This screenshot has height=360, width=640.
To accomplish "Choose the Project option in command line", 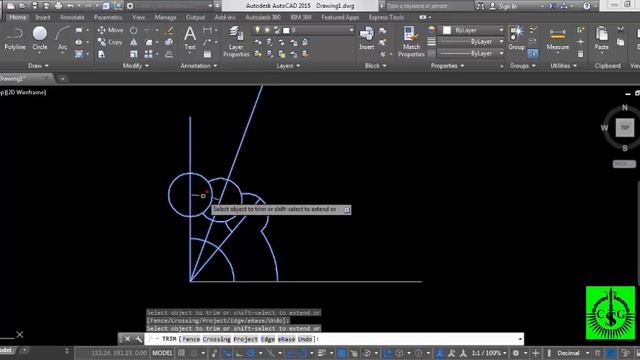I will 246,339.
